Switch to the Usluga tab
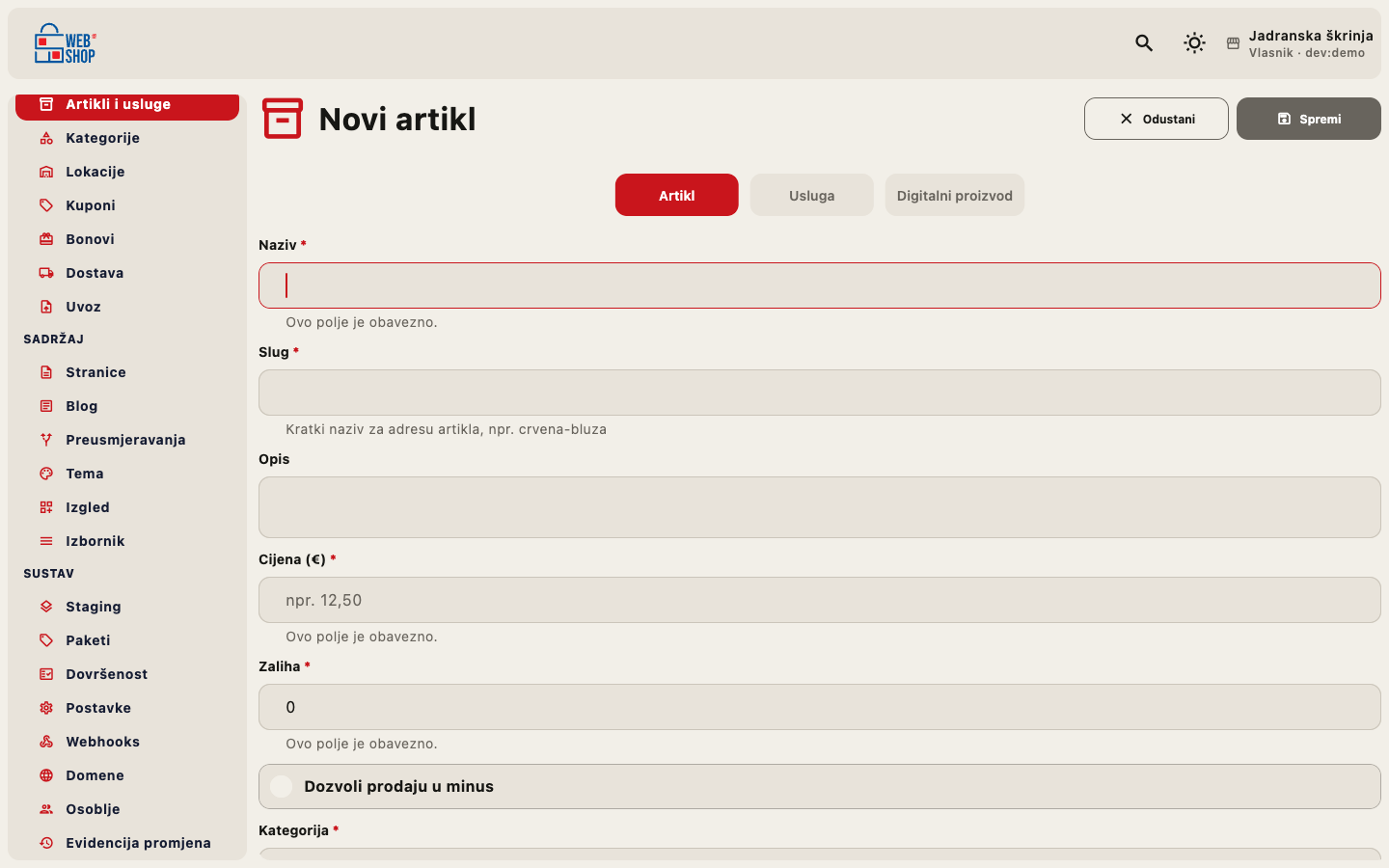The height and width of the screenshot is (868, 1389). click(x=812, y=195)
